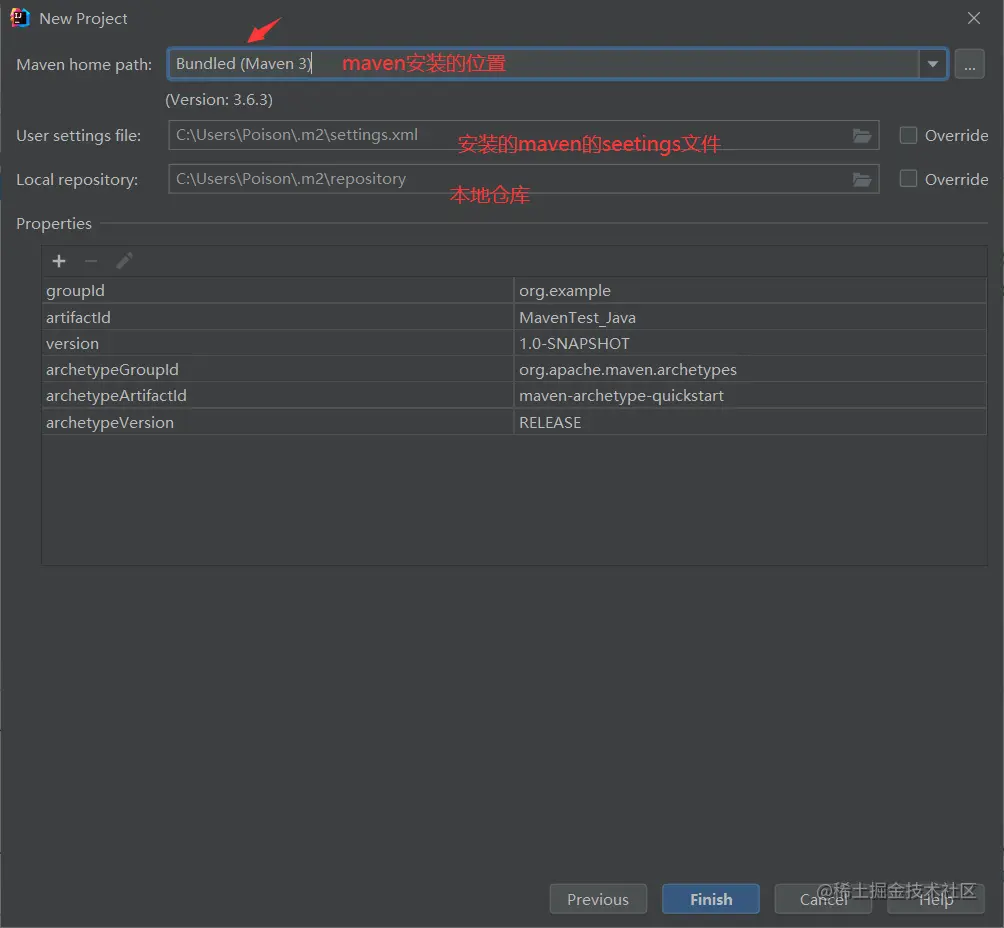
Task: Click the User settings file path field
Action: (523, 135)
